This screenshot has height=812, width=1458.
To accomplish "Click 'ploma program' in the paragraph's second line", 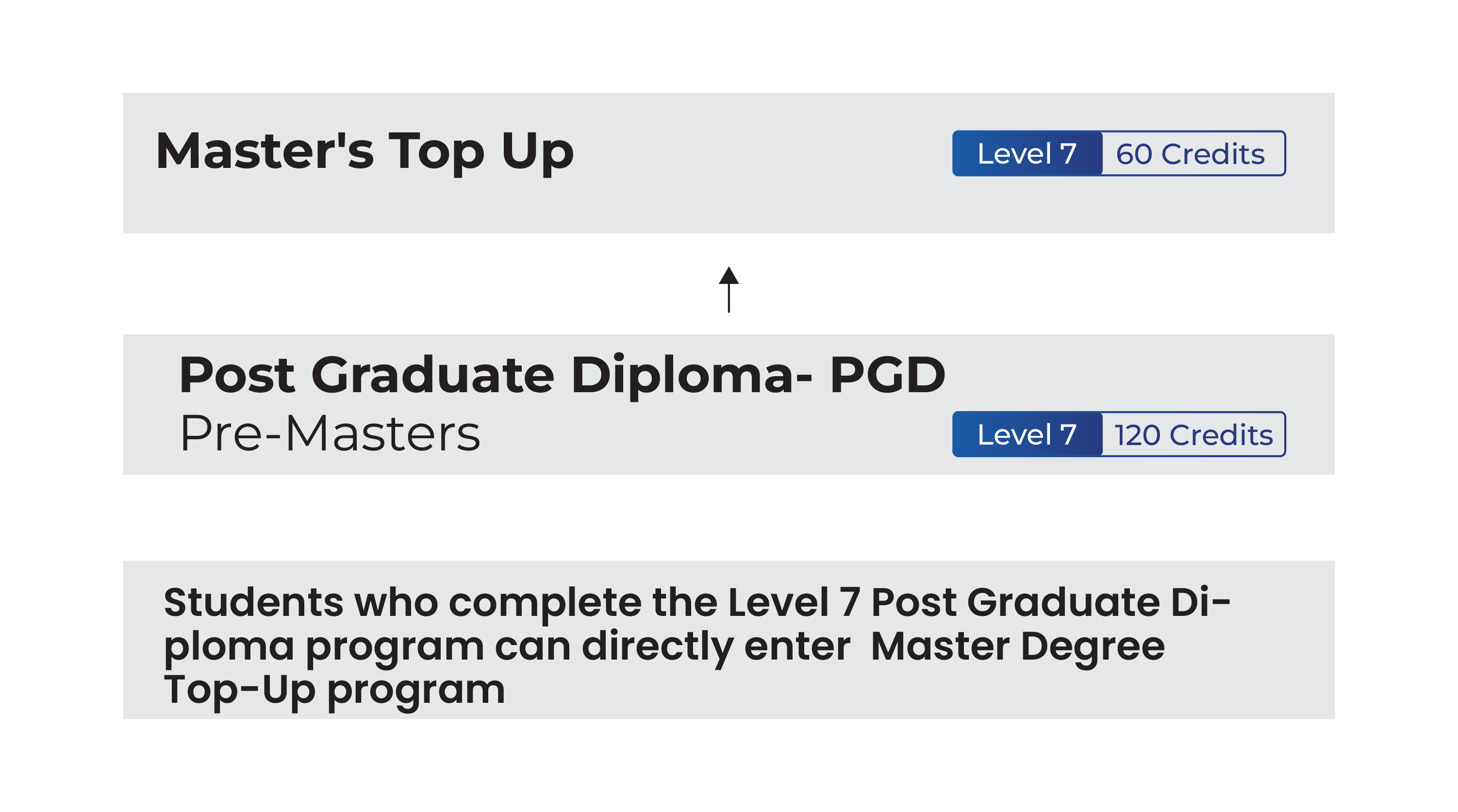I will pos(324,647).
